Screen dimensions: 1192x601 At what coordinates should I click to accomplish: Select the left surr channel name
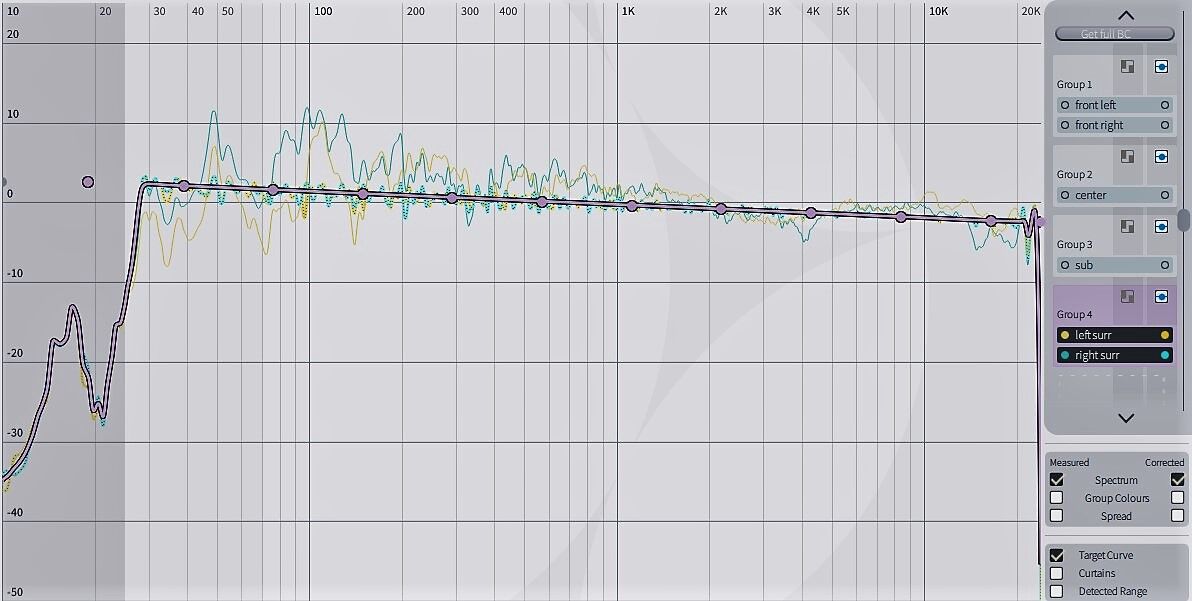point(1093,335)
